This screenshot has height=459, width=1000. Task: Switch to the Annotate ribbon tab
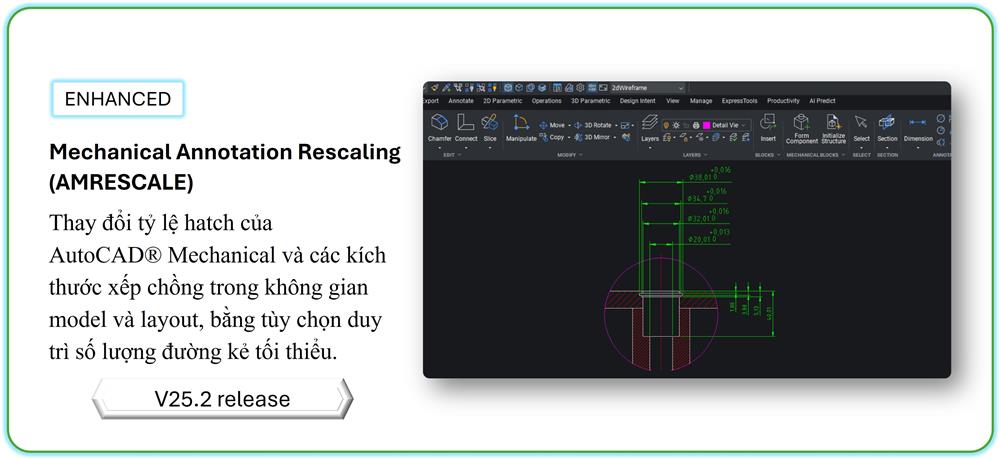point(460,101)
